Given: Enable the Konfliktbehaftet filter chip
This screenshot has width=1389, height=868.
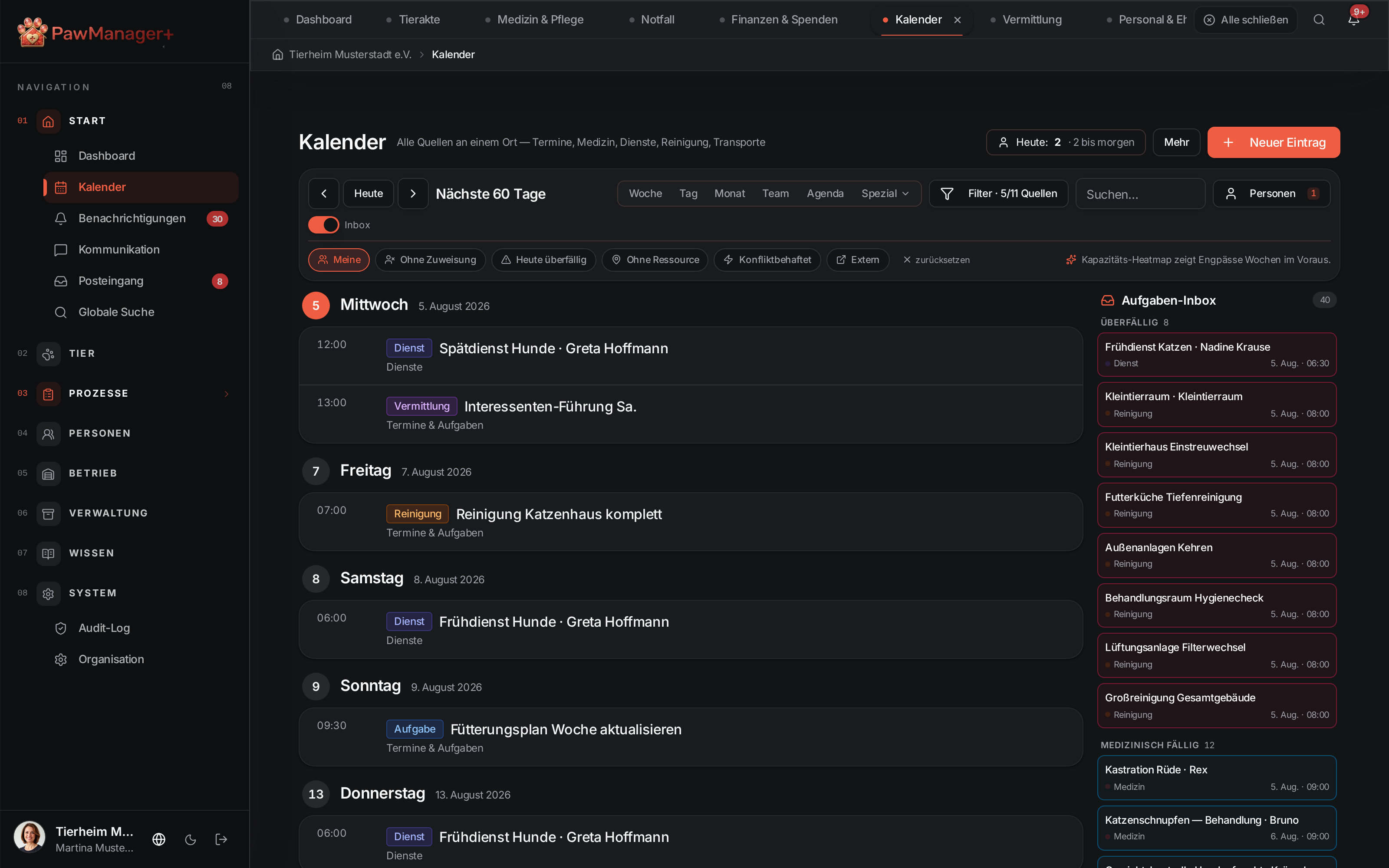Looking at the screenshot, I should pos(767,260).
